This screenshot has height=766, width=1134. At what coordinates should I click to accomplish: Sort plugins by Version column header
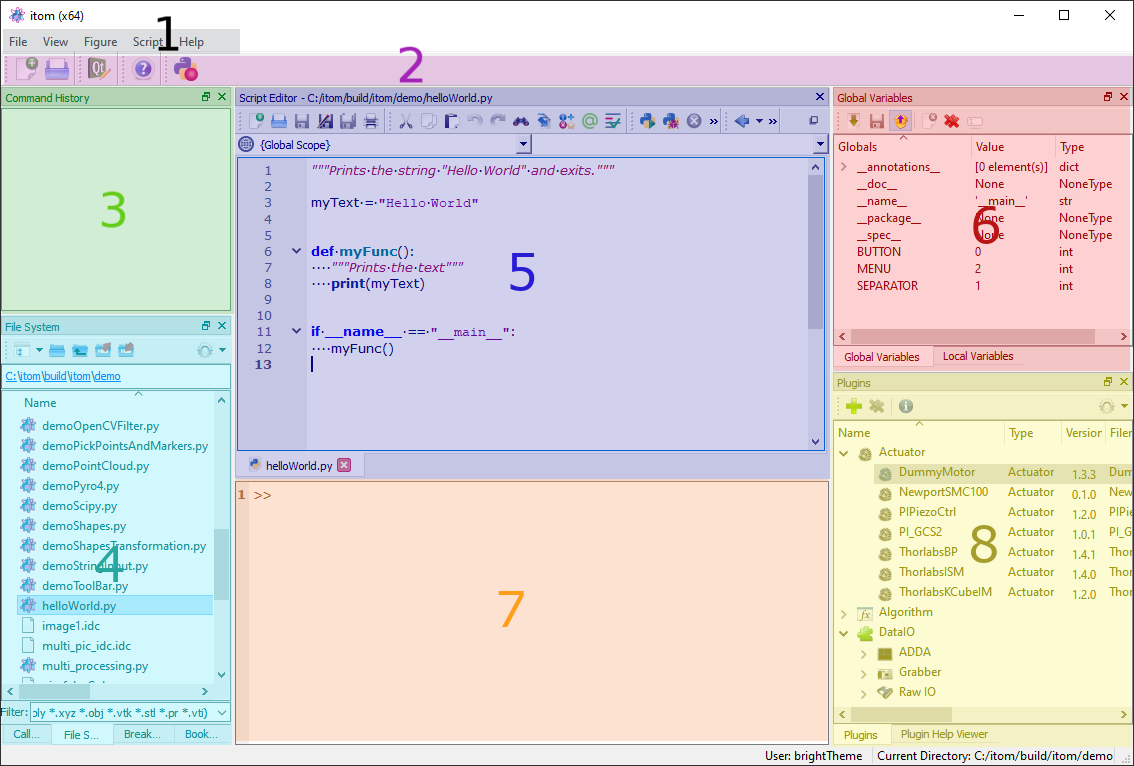1083,433
